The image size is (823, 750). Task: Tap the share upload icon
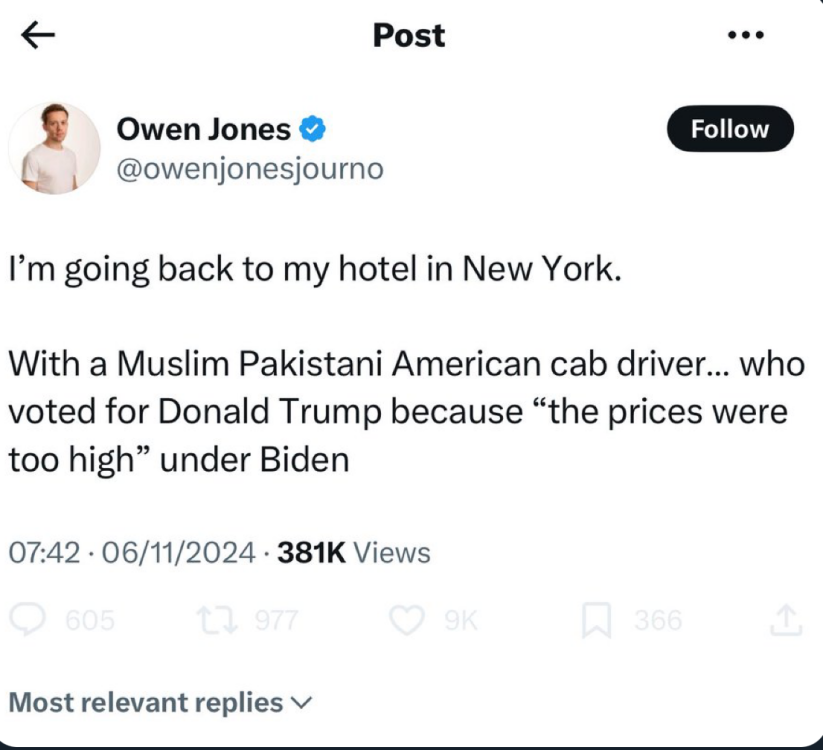pyautogui.click(x=786, y=621)
